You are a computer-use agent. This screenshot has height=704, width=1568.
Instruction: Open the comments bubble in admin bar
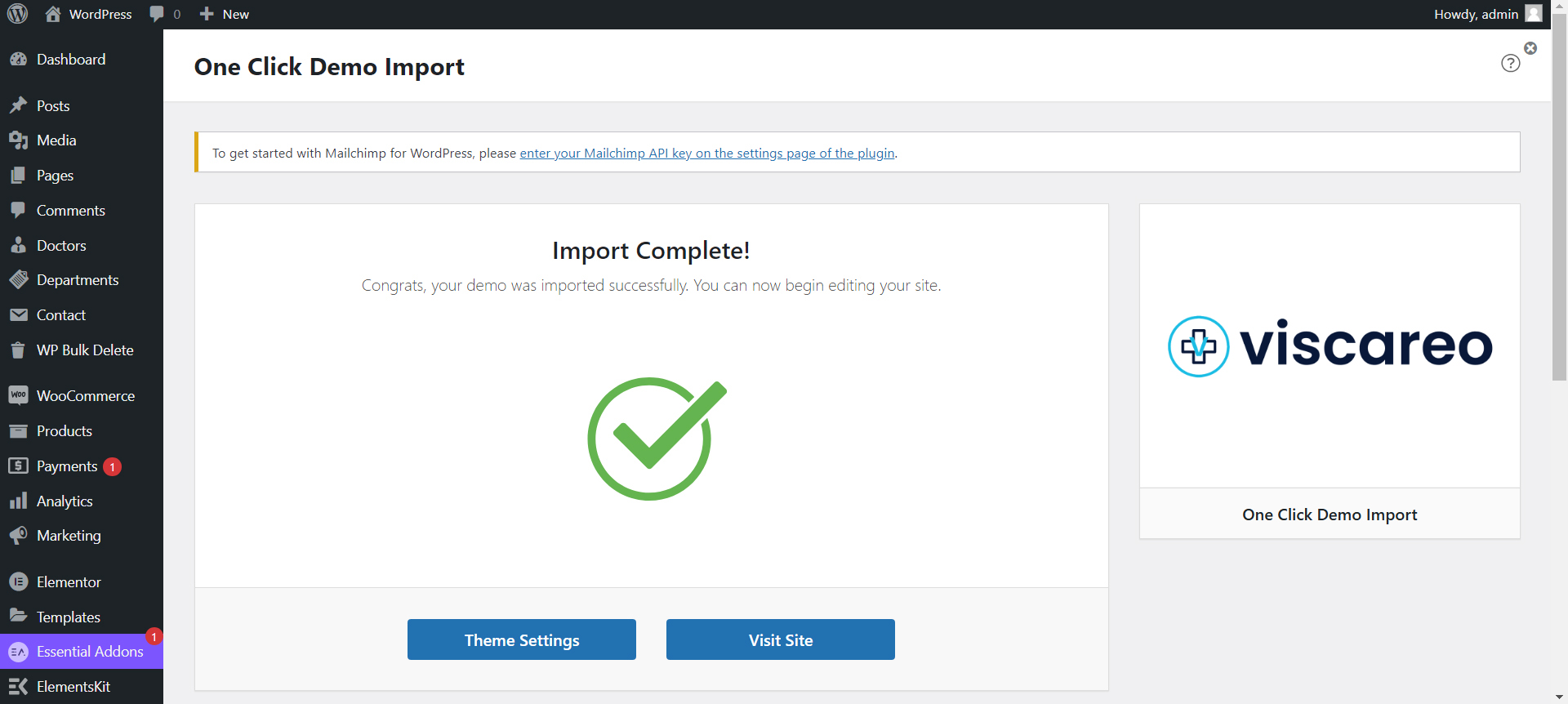(x=164, y=14)
